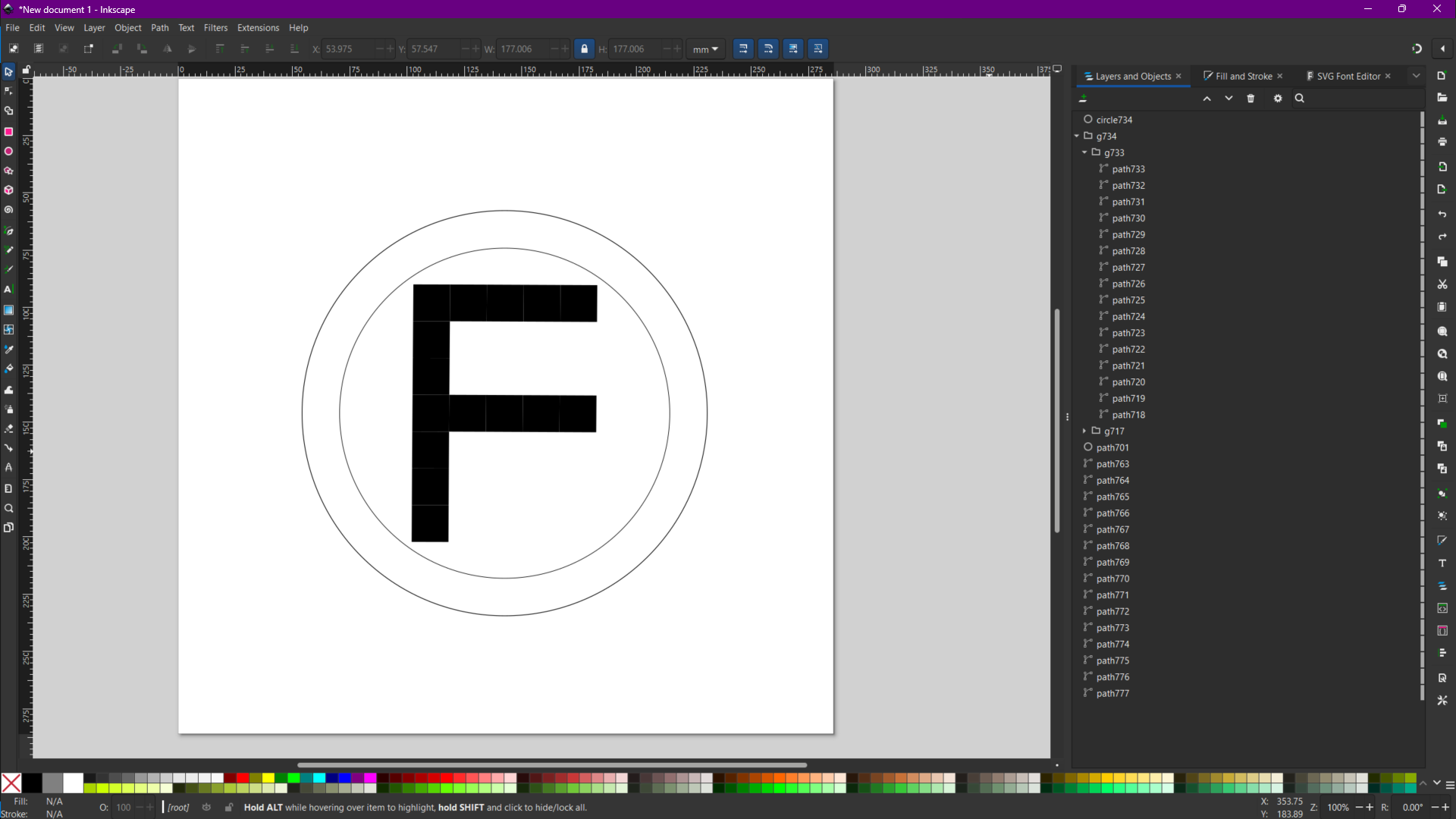The width and height of the screenshot is (1456, 819).
Task: Collapse the g734 group
Action: tap(1077, 136)
